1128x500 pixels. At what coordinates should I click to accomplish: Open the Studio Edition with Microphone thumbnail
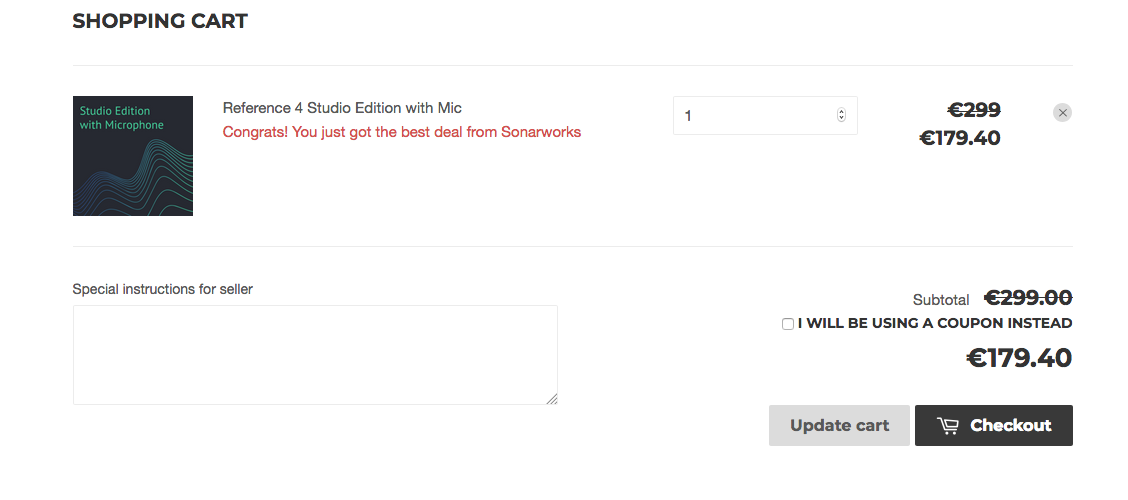tap(132, 155)
